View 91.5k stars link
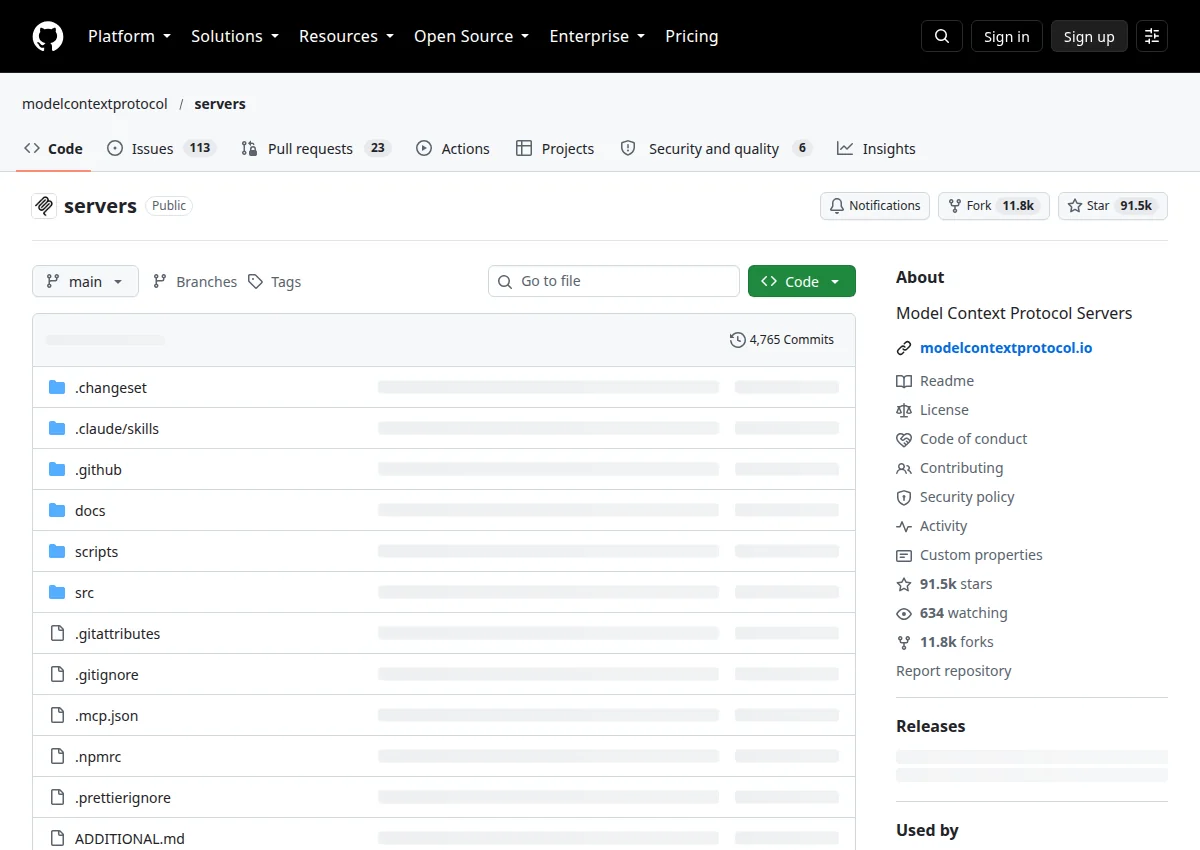 pos(956,584)
